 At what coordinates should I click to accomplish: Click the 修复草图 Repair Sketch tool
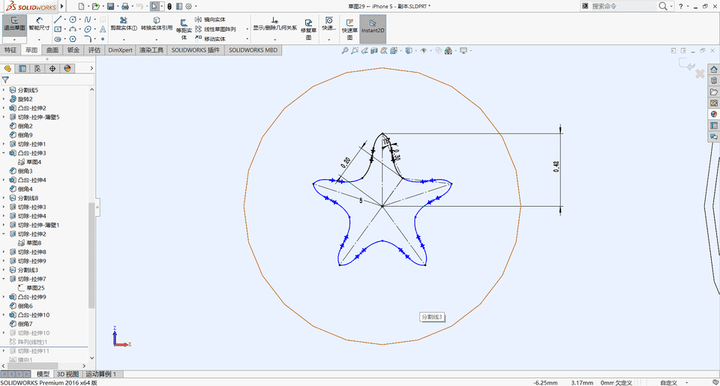(x=309, y=28)
